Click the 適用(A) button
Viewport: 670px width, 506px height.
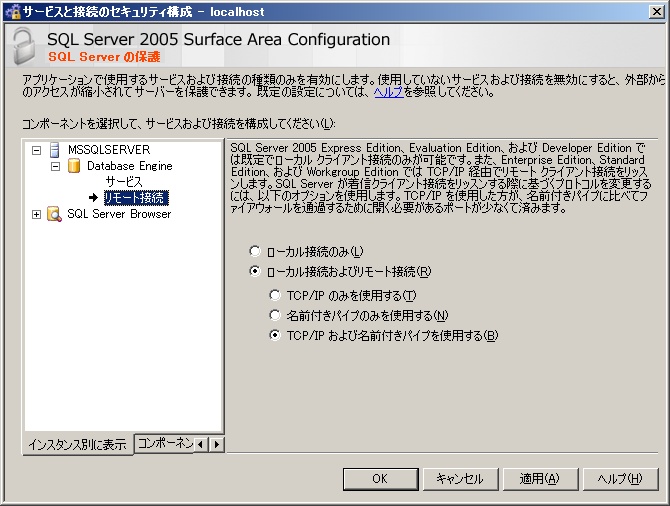click(540, 479)
